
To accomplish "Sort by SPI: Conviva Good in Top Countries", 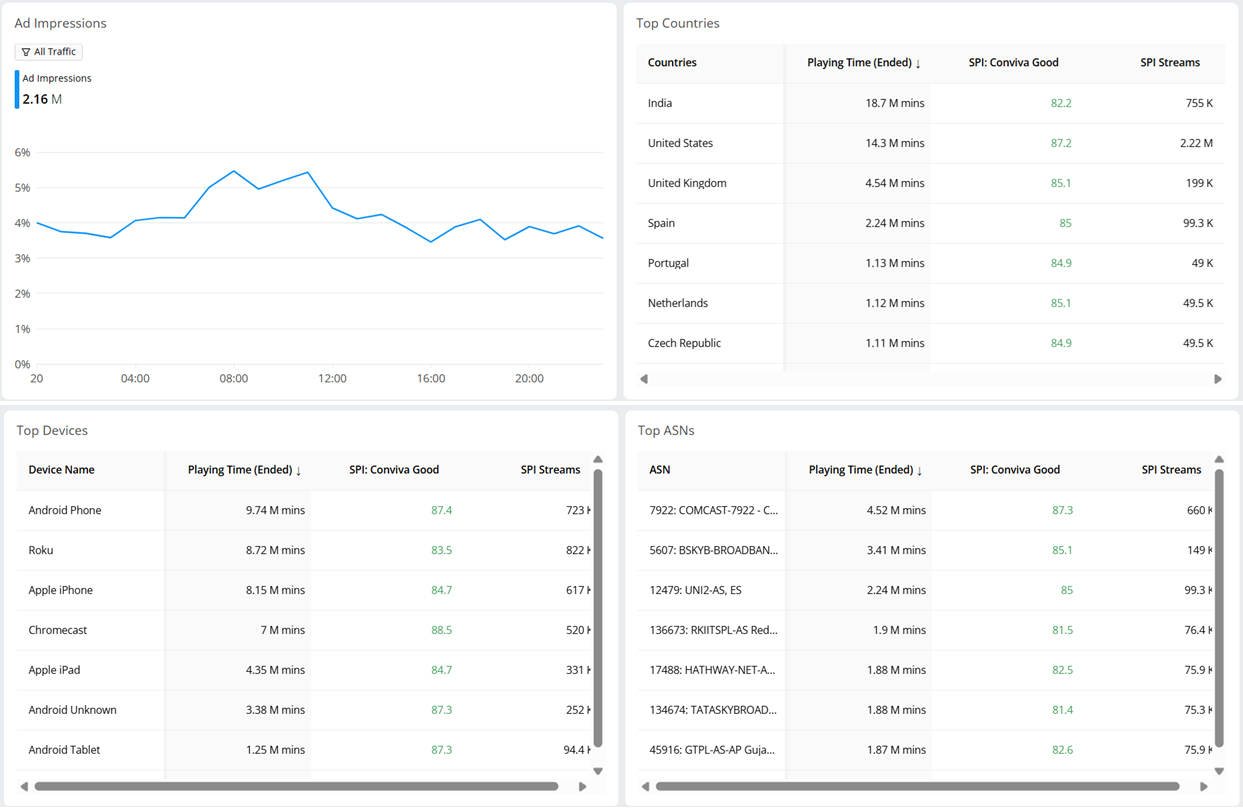I will point(1013,63).
